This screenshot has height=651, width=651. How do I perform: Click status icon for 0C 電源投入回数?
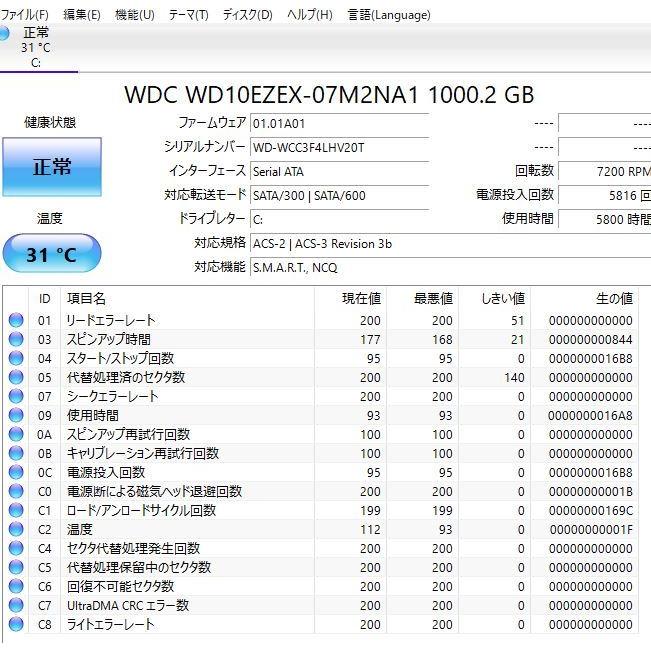coord(16,472)
